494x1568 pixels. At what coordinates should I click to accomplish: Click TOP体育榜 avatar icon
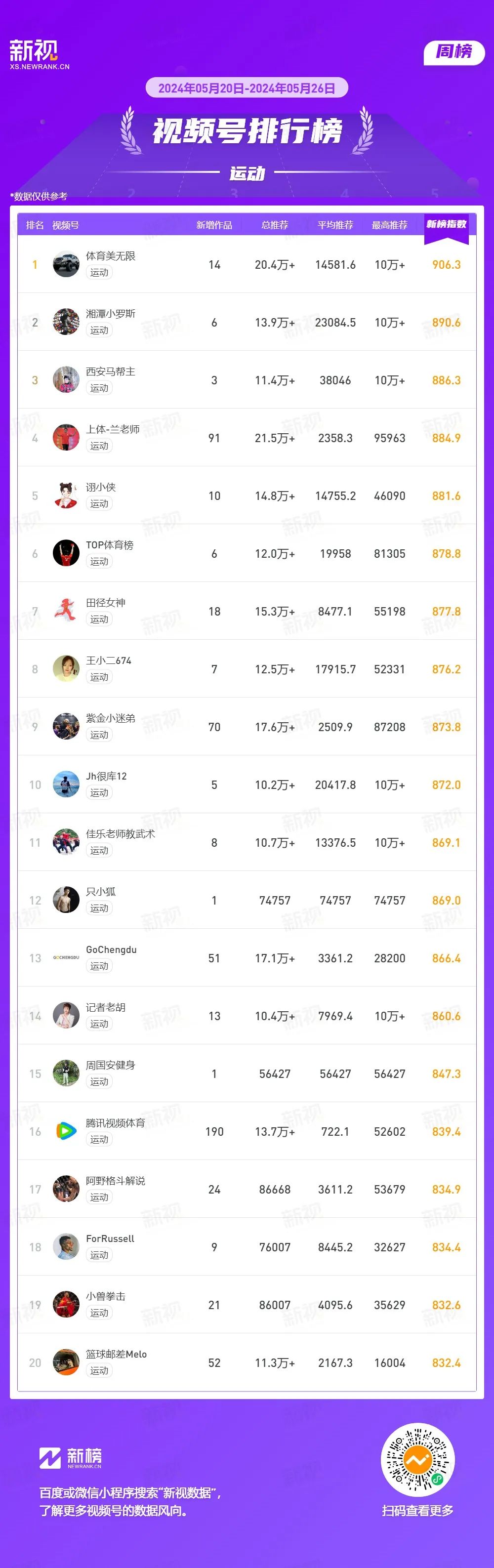66,553
